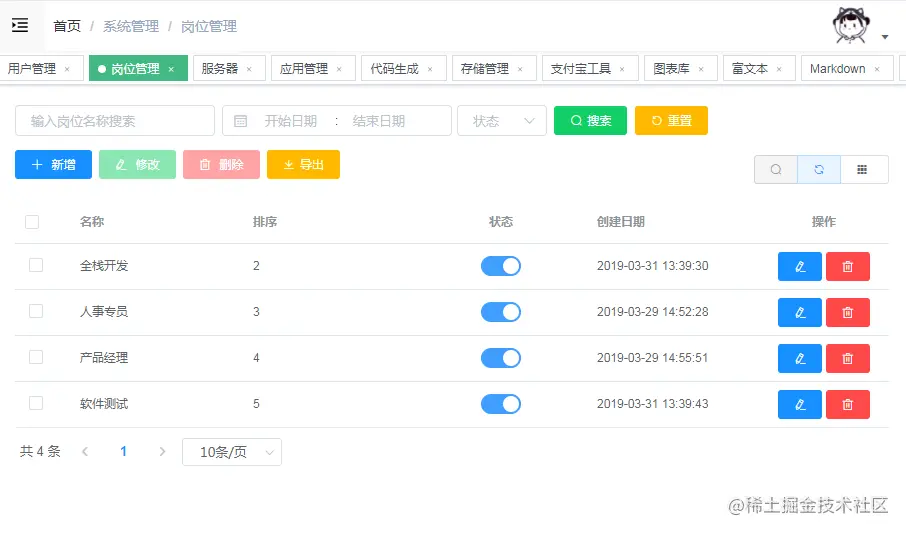Click the delete icon for 软件测试

click(x=848, y=404)
